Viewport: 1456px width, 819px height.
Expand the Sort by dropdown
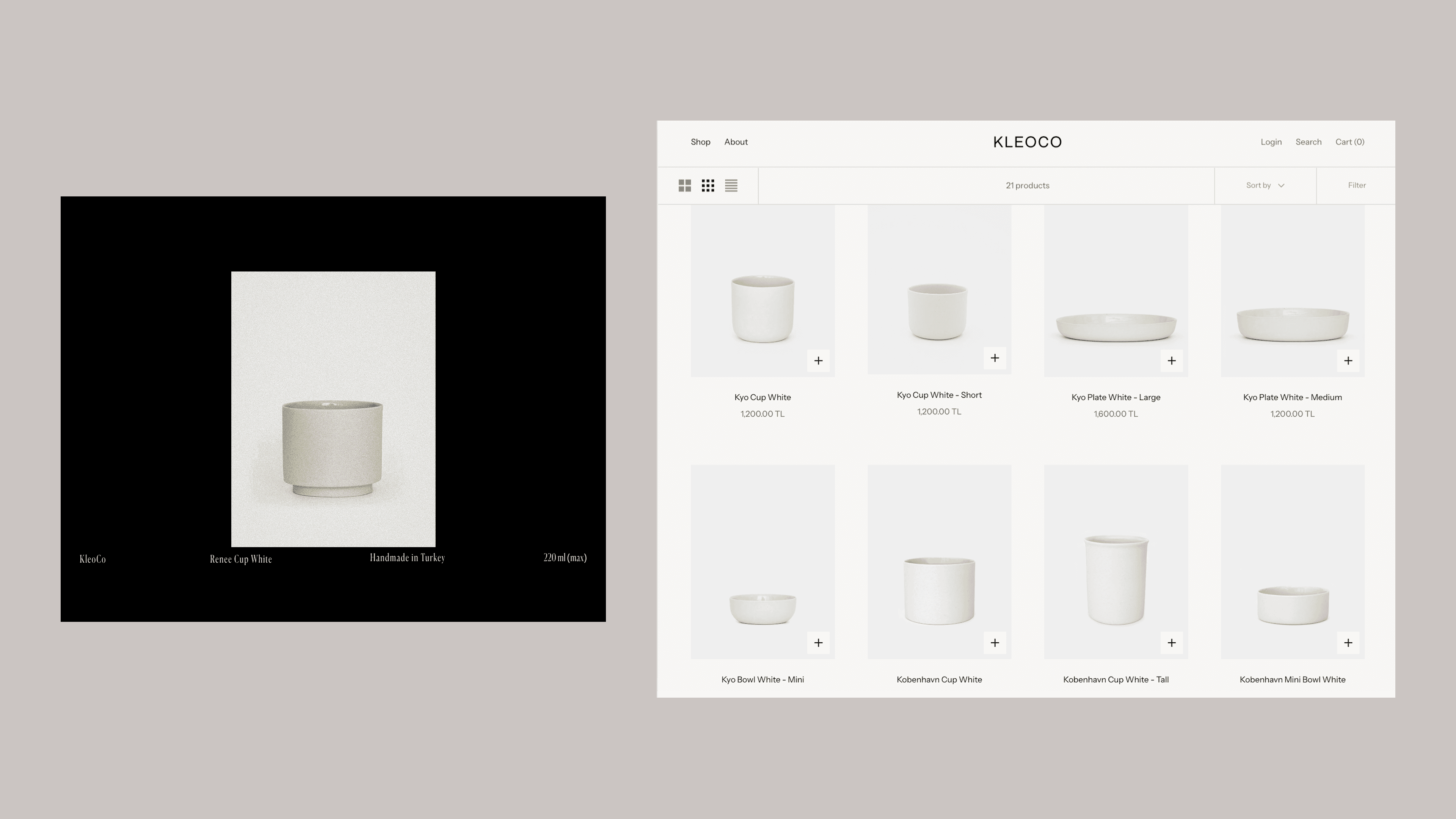click(x=1265, y=185)
